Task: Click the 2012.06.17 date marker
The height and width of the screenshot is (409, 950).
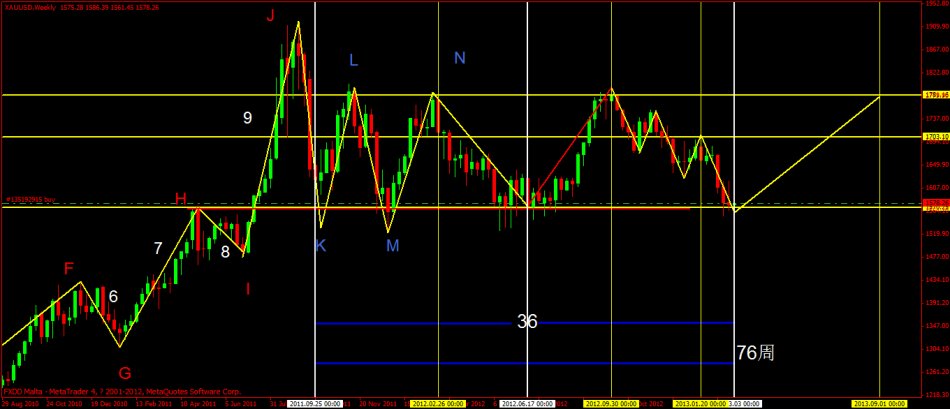Action: click(x=528, y=403)
